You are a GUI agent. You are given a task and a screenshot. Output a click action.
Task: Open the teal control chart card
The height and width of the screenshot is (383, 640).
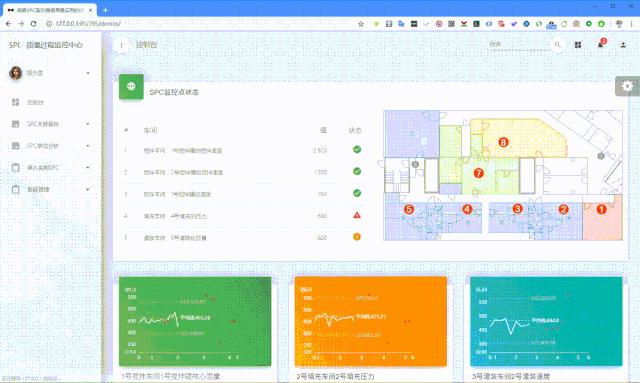(x=546, y=321)
